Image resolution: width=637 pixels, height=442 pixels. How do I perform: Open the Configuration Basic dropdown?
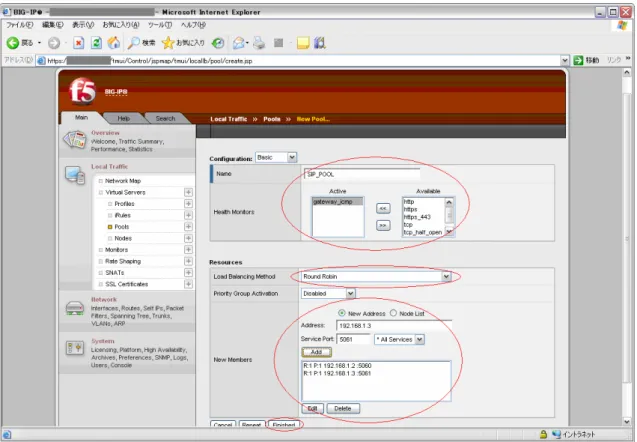pyautogui.click(x=276, y=158)
